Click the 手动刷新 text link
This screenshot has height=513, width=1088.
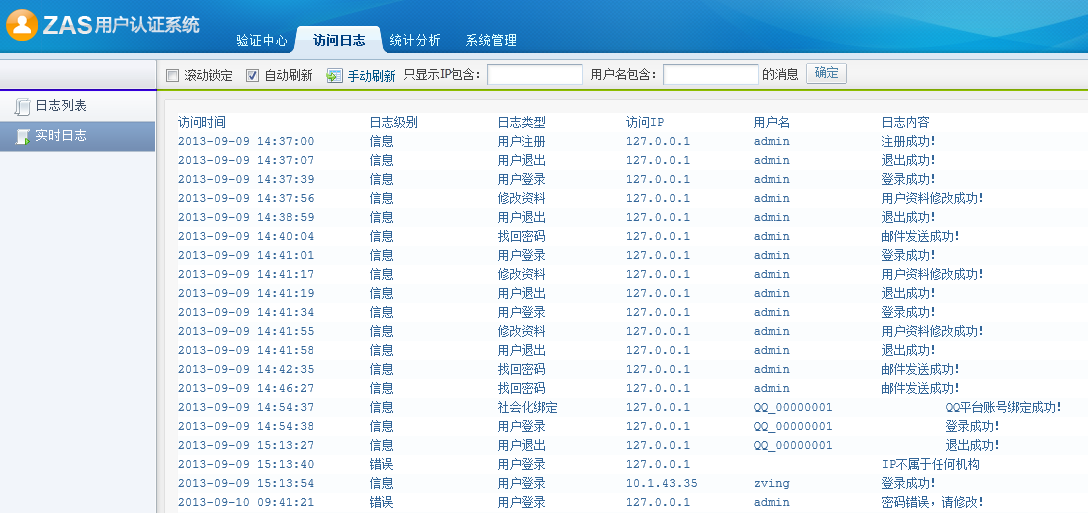[371, 76]
